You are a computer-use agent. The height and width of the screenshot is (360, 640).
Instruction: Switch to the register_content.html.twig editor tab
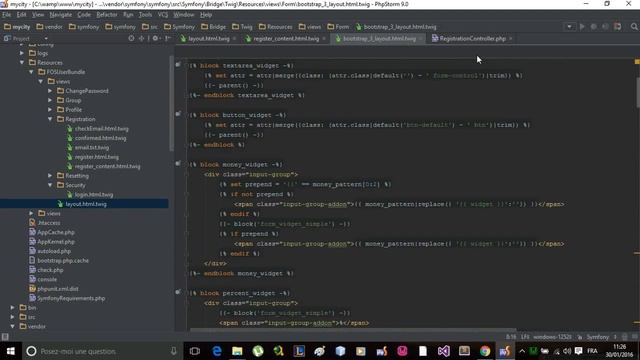pyautogui.click(x=286, y=38)
